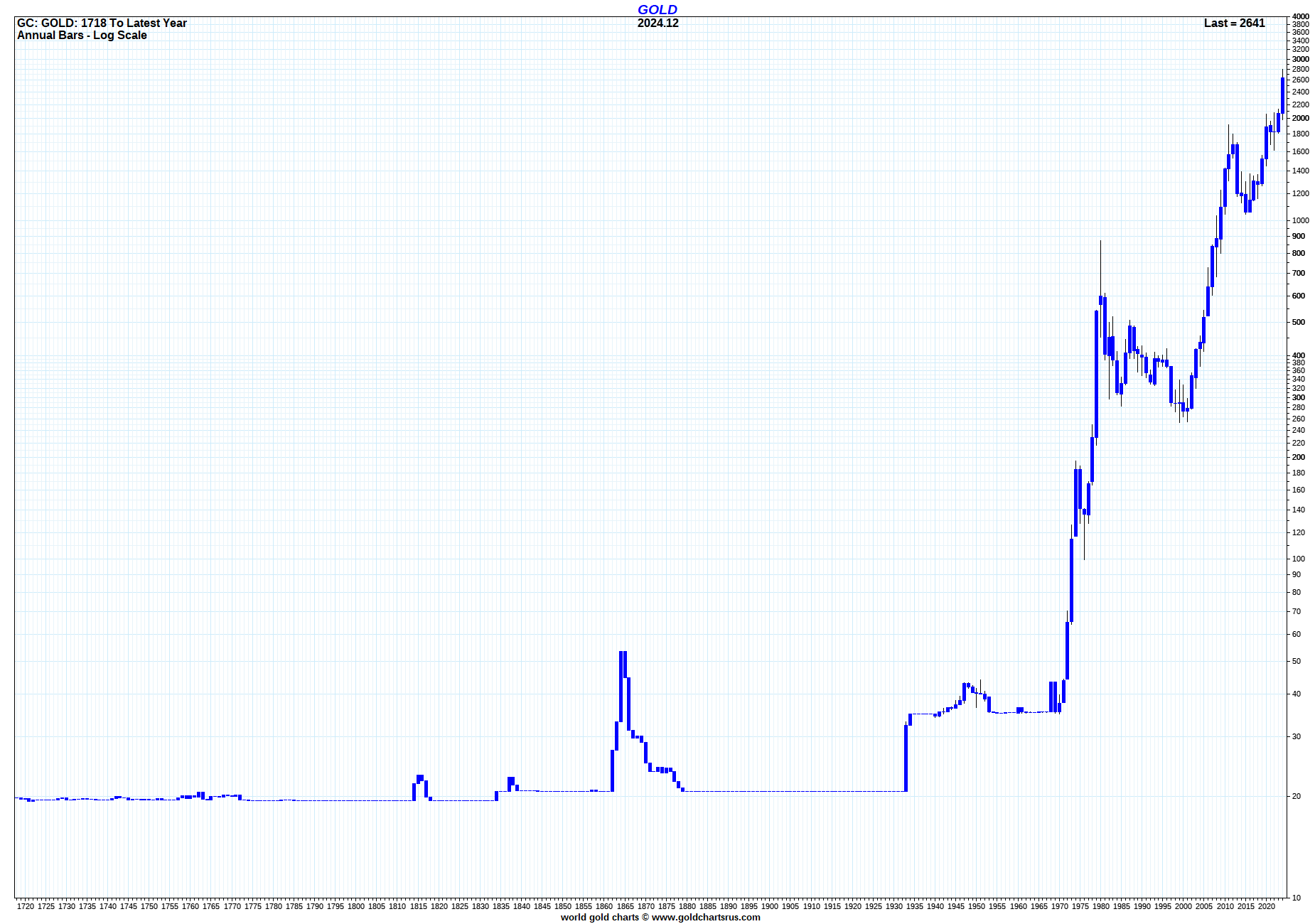1315x924 pixels.
Task: Click the 2000 price label on y-axis
Action: pos(1301,118)
